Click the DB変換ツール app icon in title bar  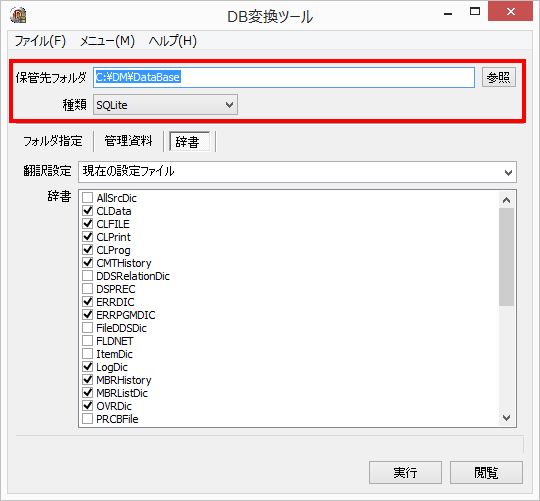tap(18, 15)
